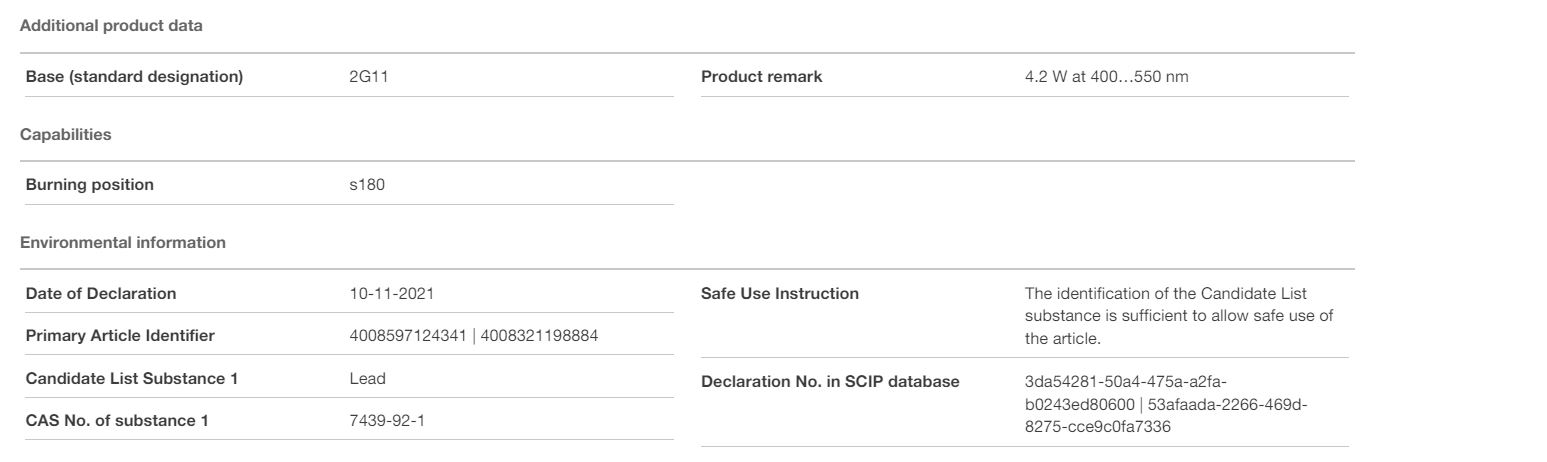1547x462 pixels.
Task: Click the Environmental information heading
Action: point(123,242)
